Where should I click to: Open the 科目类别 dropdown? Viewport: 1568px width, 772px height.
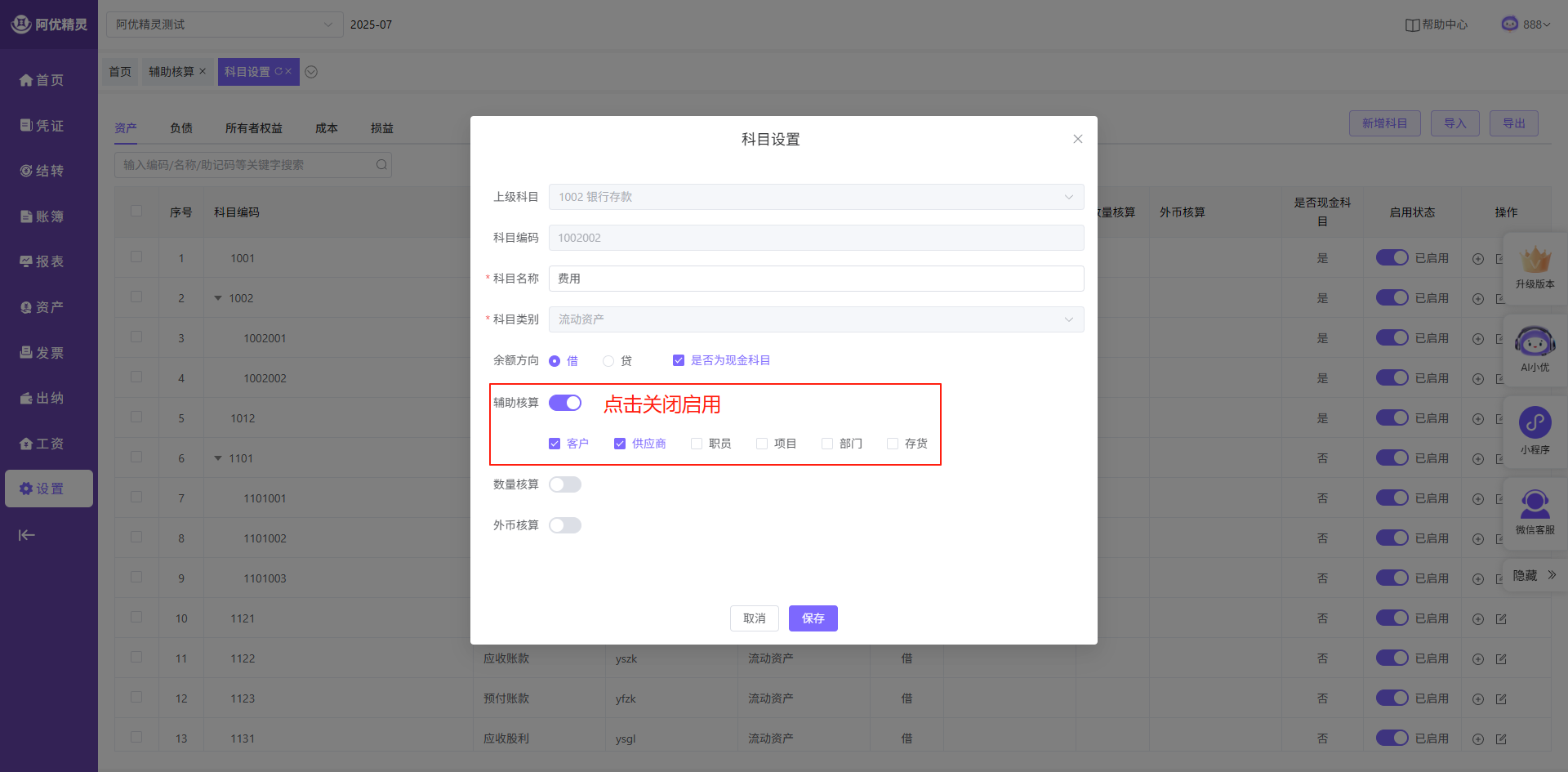816,319
